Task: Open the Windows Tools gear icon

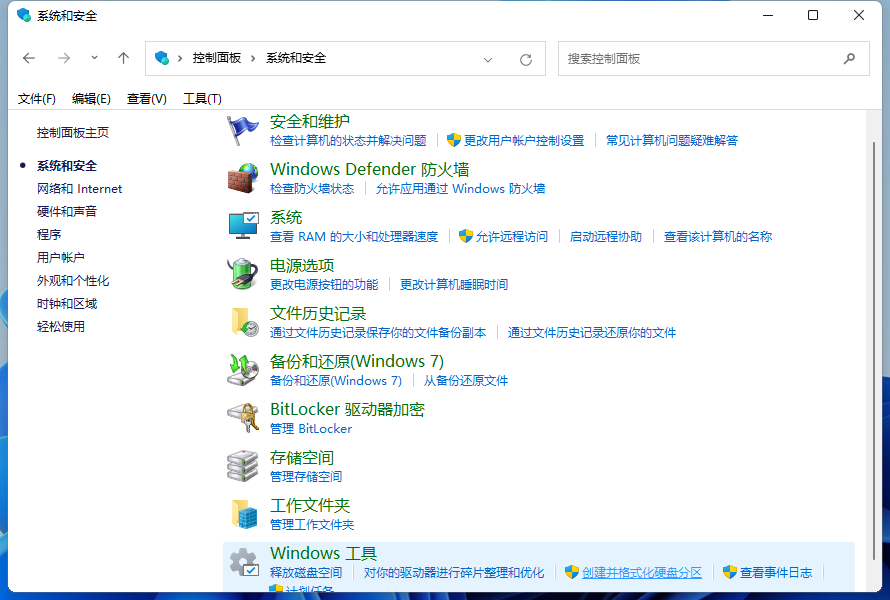Action: coord(244,562)
